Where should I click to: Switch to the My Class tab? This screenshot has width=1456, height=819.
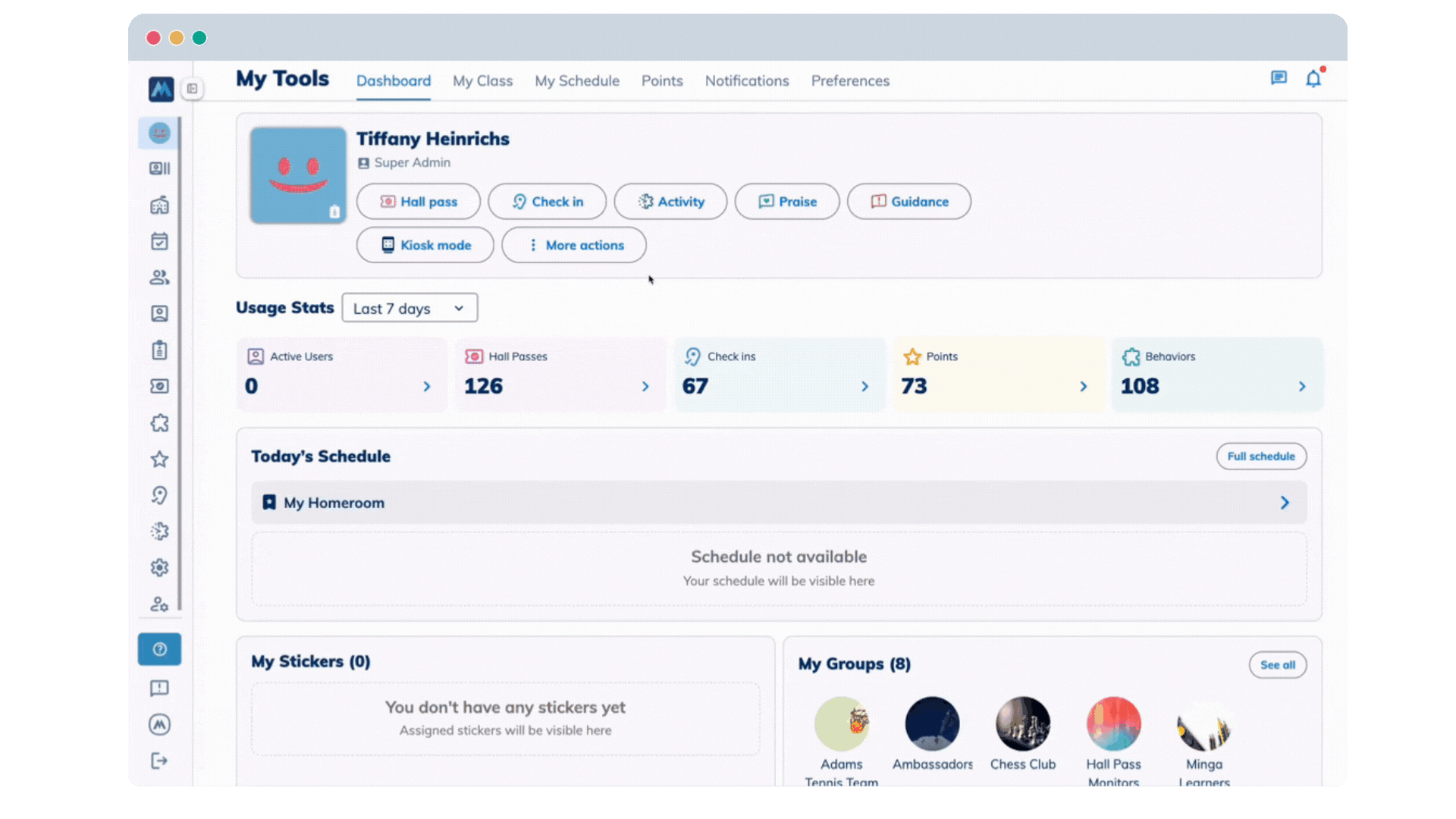(x=482, y=81)
